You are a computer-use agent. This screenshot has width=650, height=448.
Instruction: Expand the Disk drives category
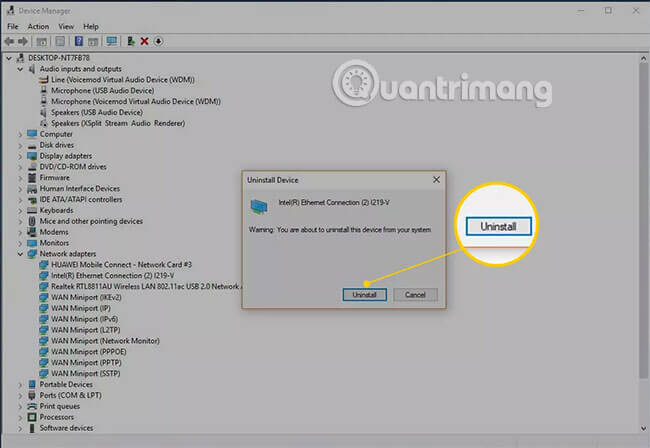(20, 145)
